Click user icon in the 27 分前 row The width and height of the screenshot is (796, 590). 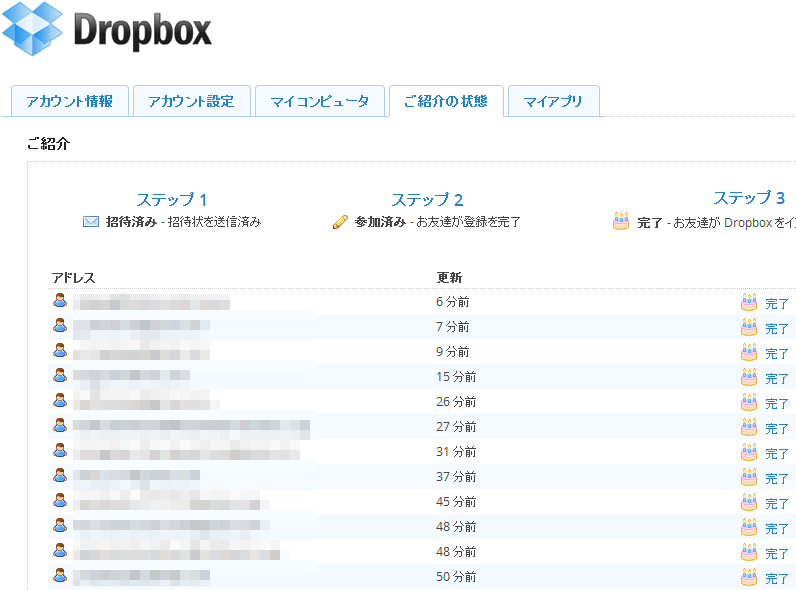(x=60, y=425)
